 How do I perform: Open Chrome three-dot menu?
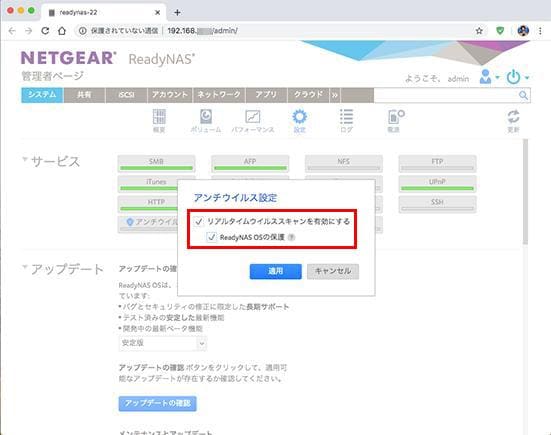pos(540,31)
